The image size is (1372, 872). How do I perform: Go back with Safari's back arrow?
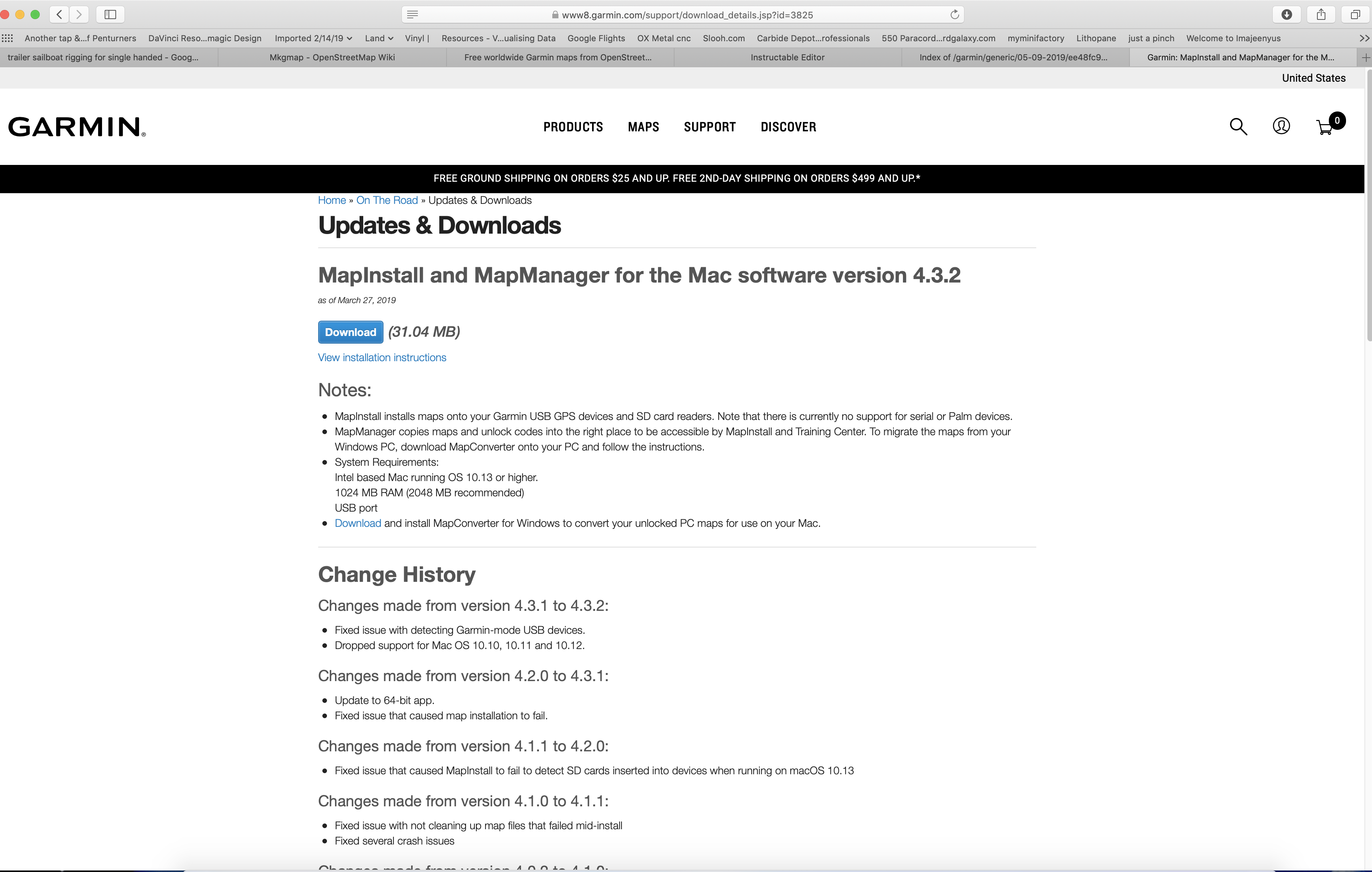coord(59,14)
